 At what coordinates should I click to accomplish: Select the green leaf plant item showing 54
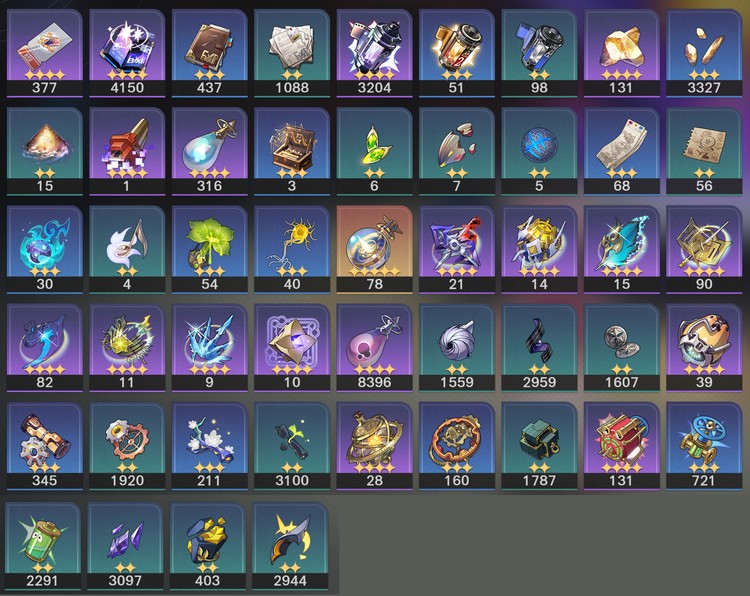pos(210,249)
